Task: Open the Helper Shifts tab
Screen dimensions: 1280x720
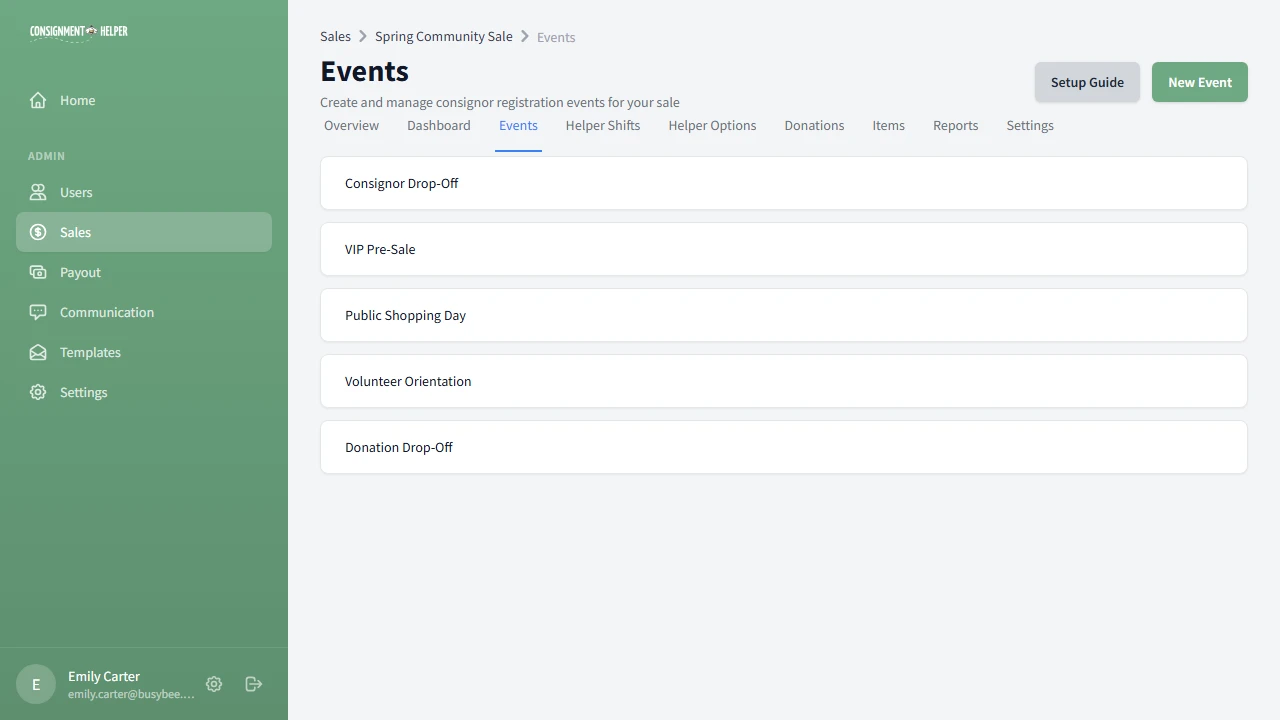Action: (x=602, y=125)
